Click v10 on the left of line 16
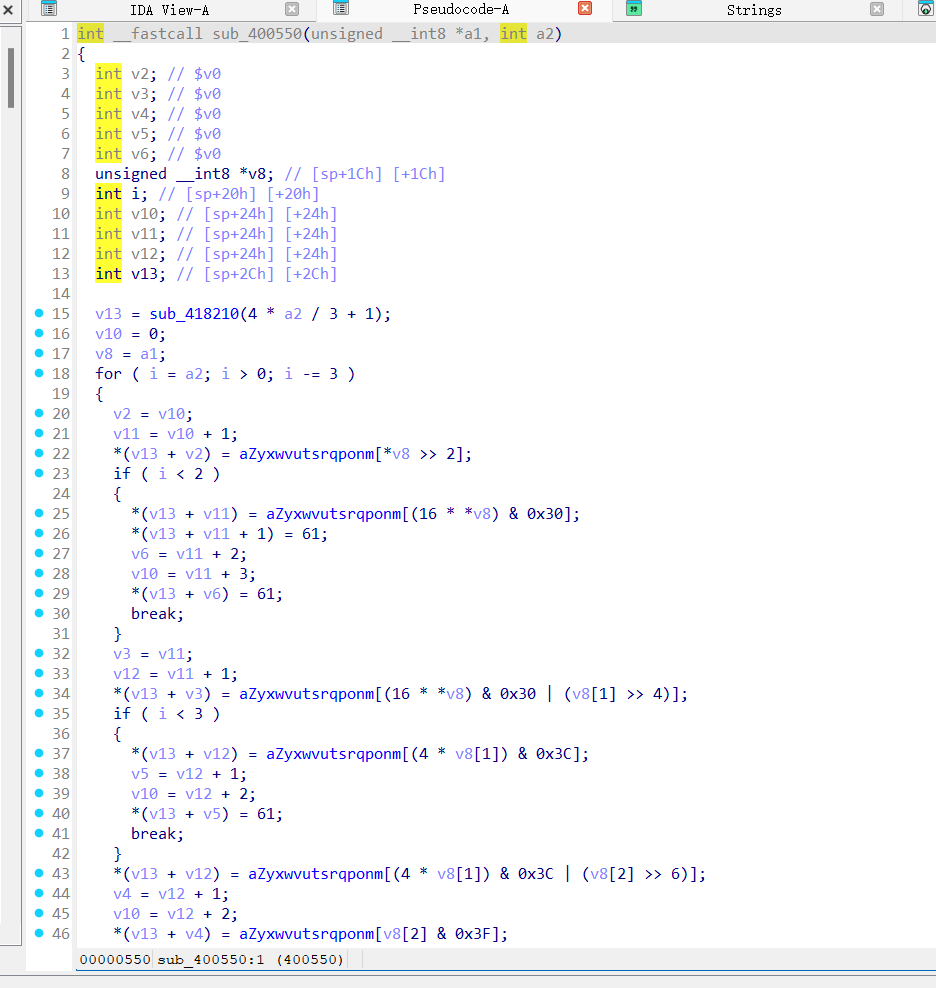 pos(108,334)
